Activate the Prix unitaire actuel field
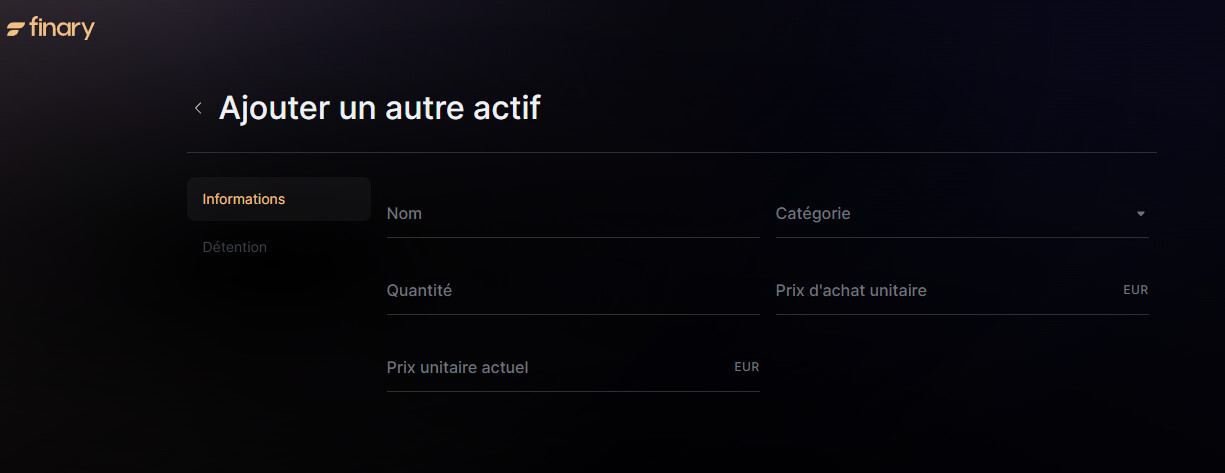 pos(573,368)
